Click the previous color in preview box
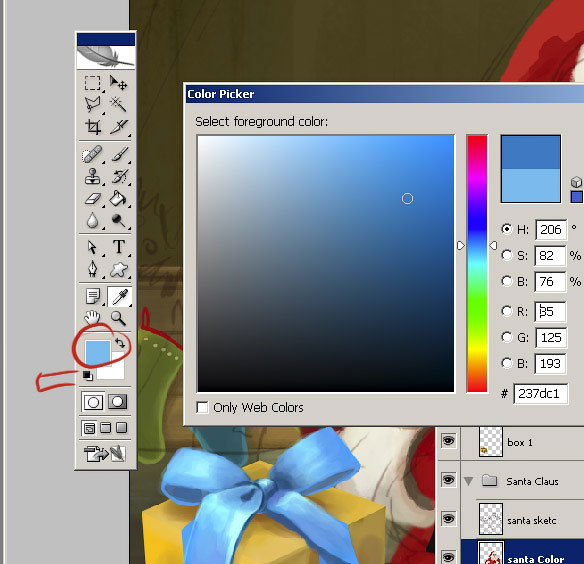 coord(531,186)
